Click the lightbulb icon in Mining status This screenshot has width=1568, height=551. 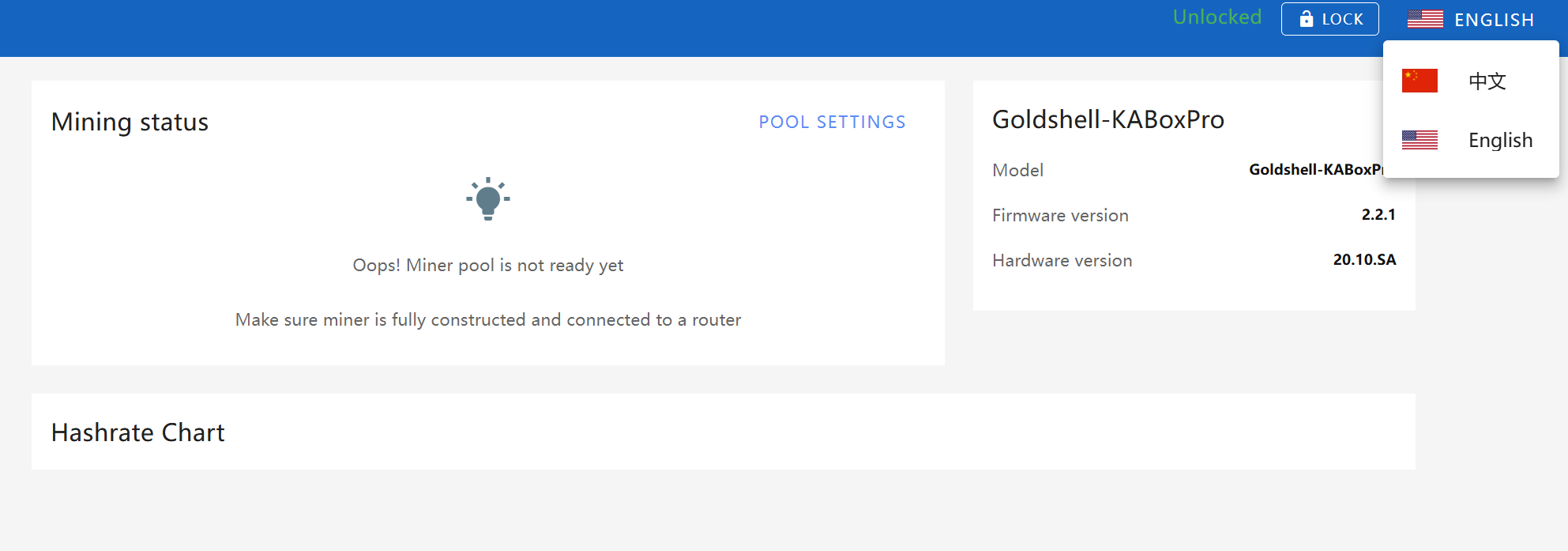(488, 198)
